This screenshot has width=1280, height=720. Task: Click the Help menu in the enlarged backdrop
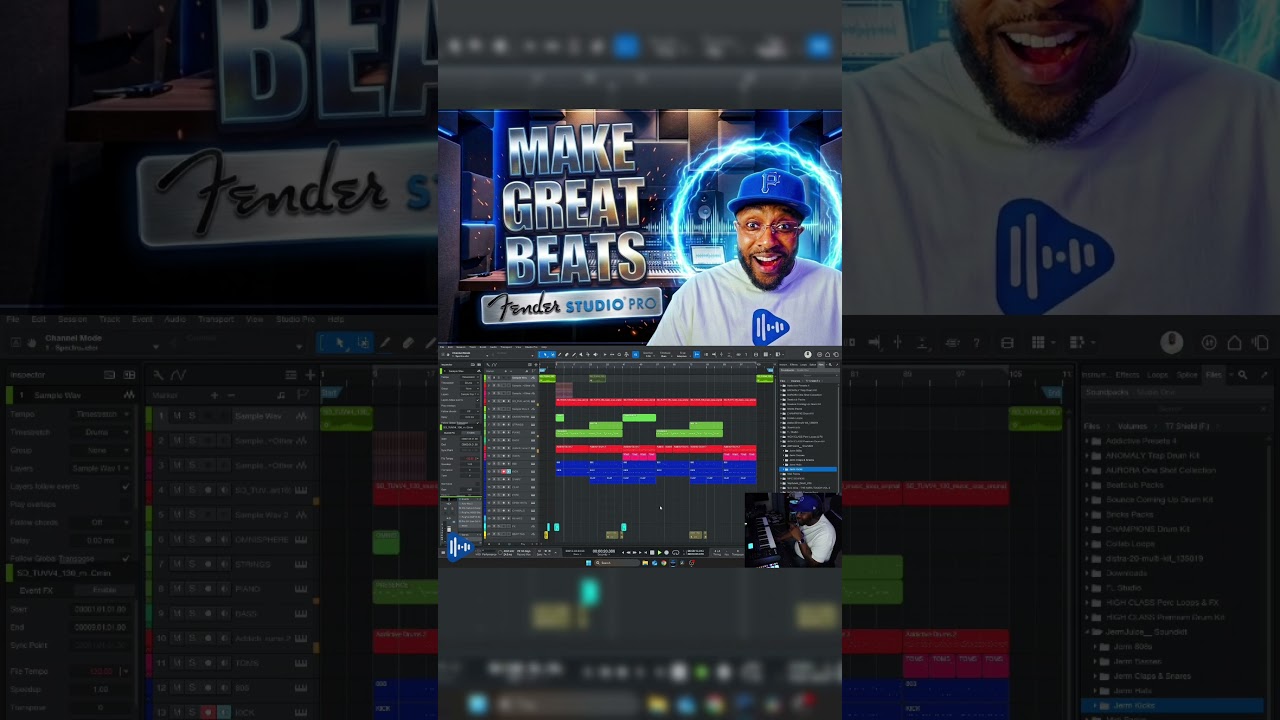click(x=336, y=320)
